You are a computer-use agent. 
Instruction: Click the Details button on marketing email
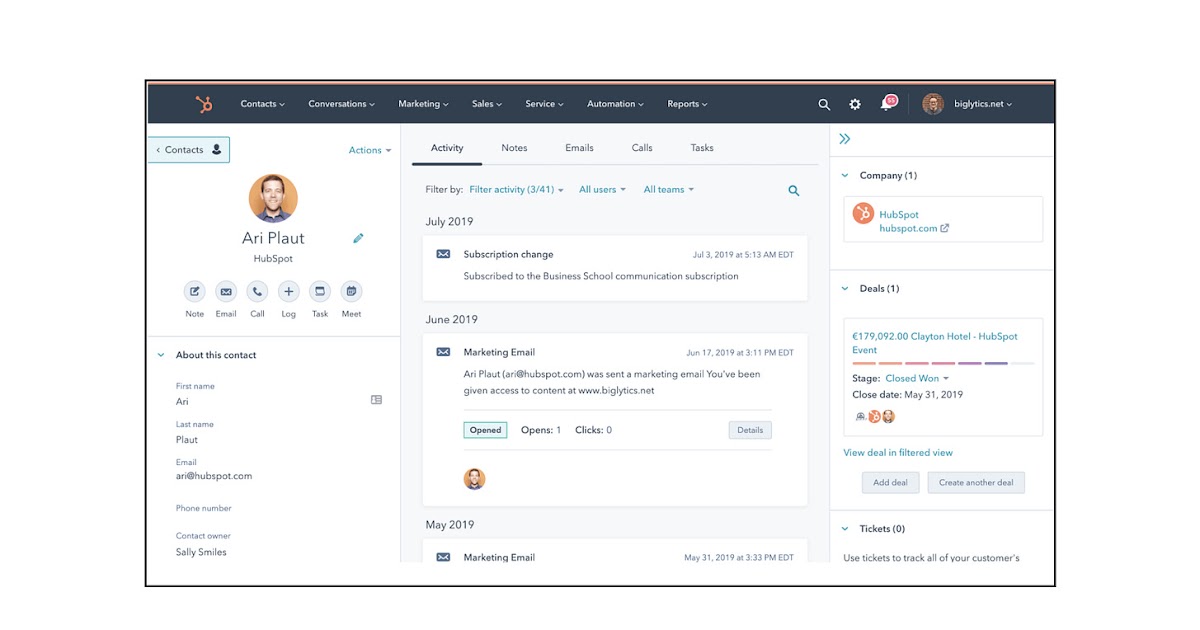(750, 430)
